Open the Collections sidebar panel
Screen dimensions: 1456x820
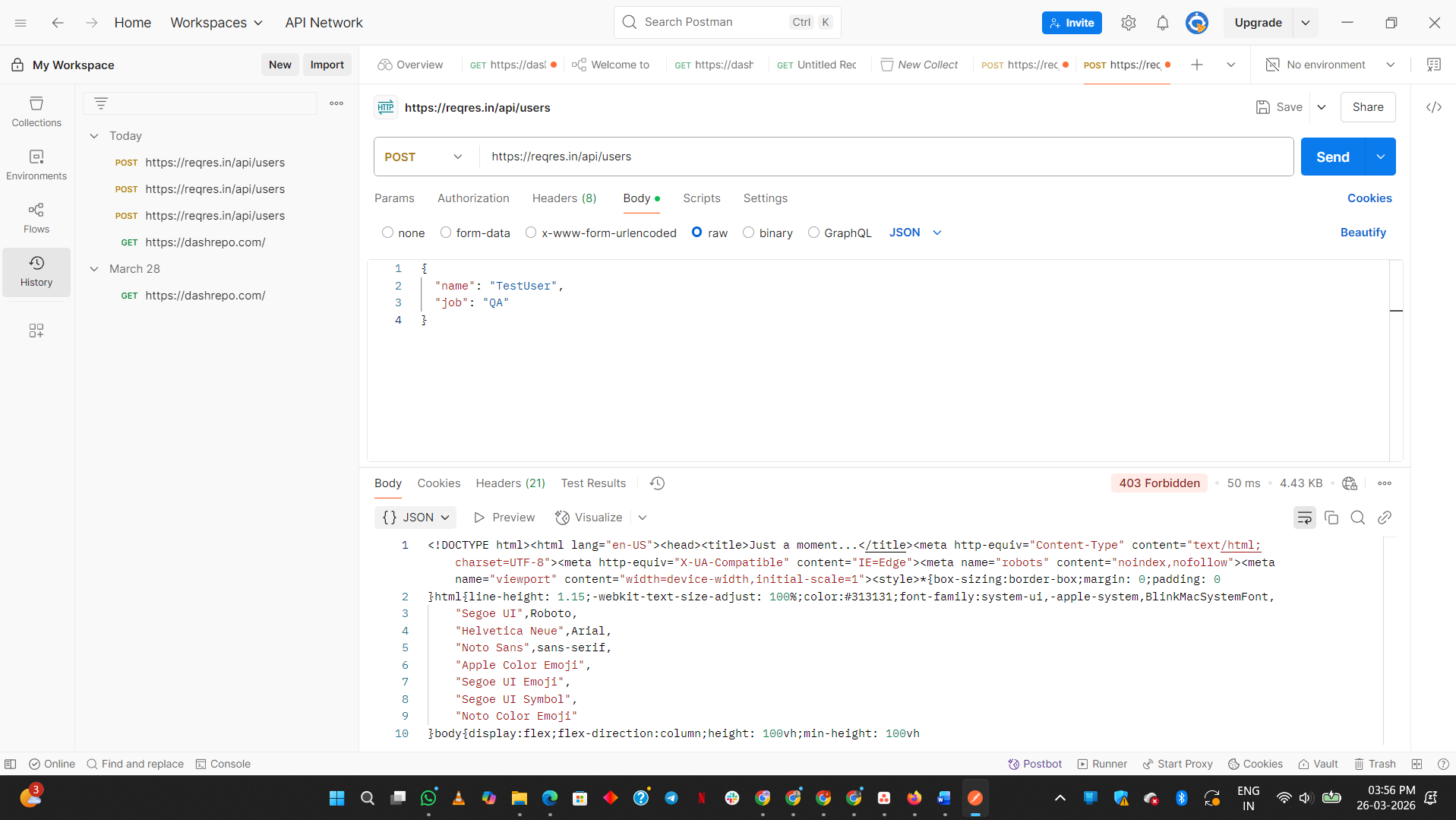(x=36, y=112)
